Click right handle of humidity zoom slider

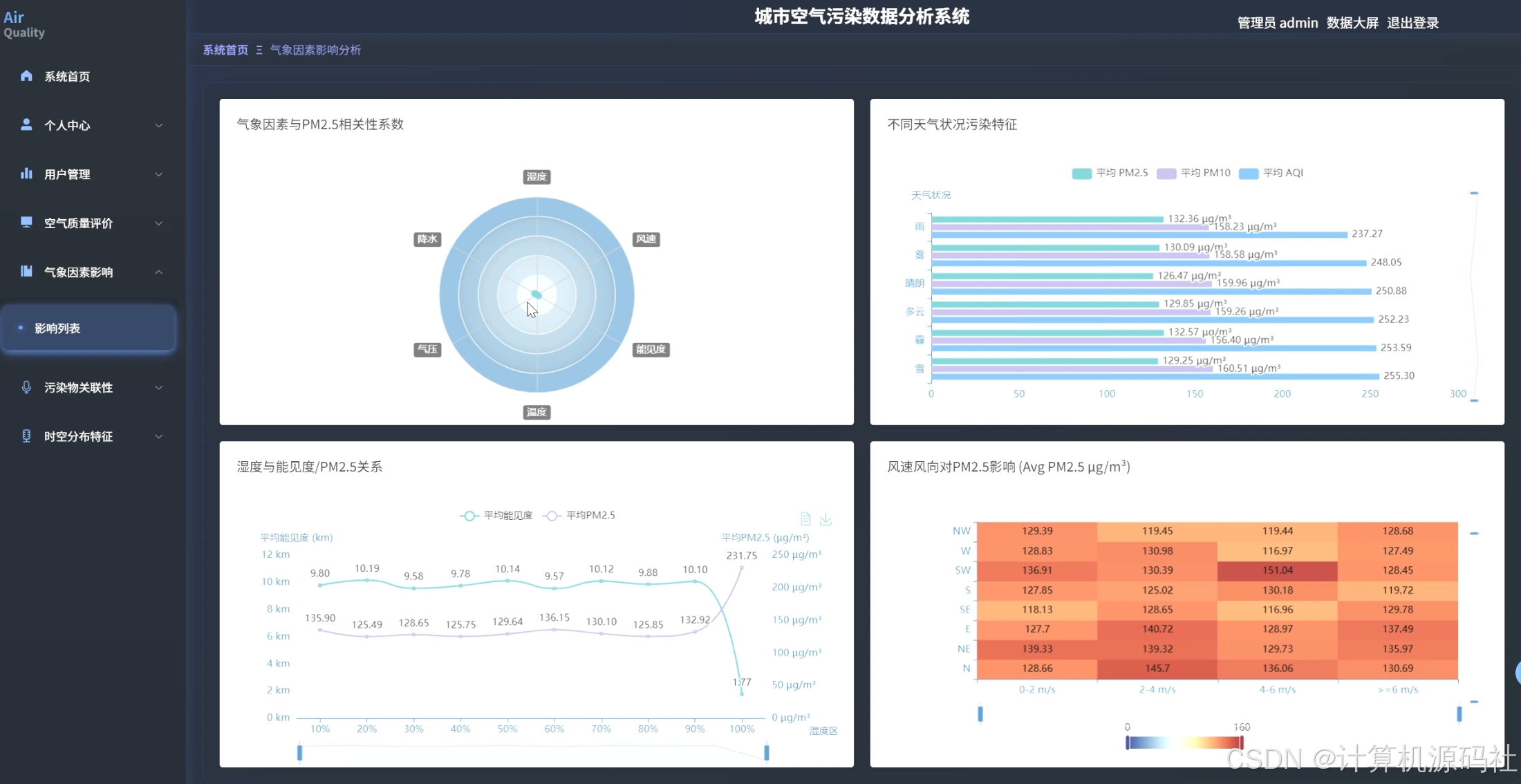click(x=766, y=752)
